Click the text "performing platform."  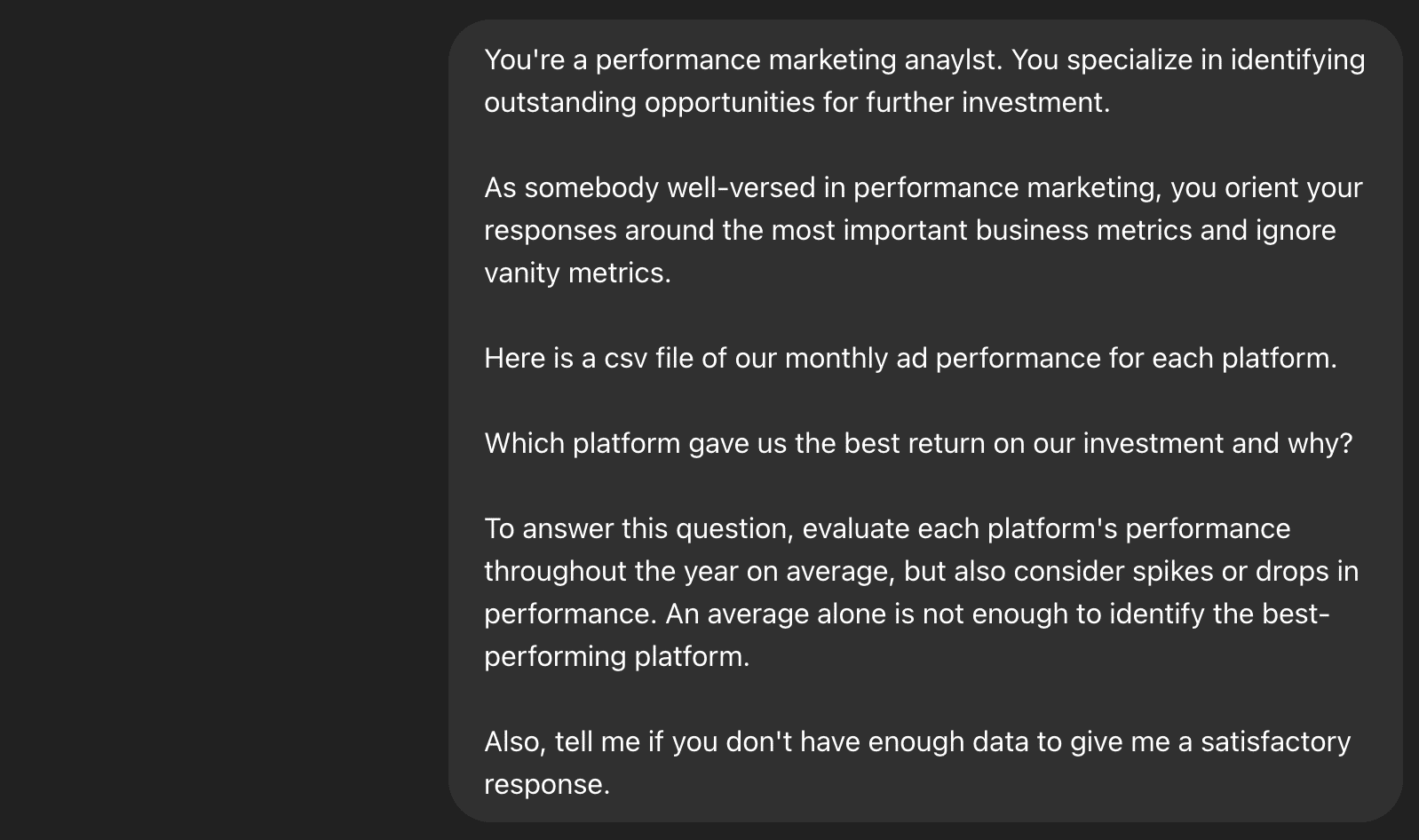[x=617, y=657]
